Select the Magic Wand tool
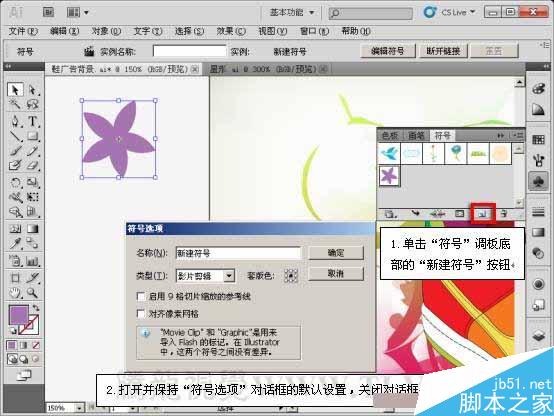 15,104
